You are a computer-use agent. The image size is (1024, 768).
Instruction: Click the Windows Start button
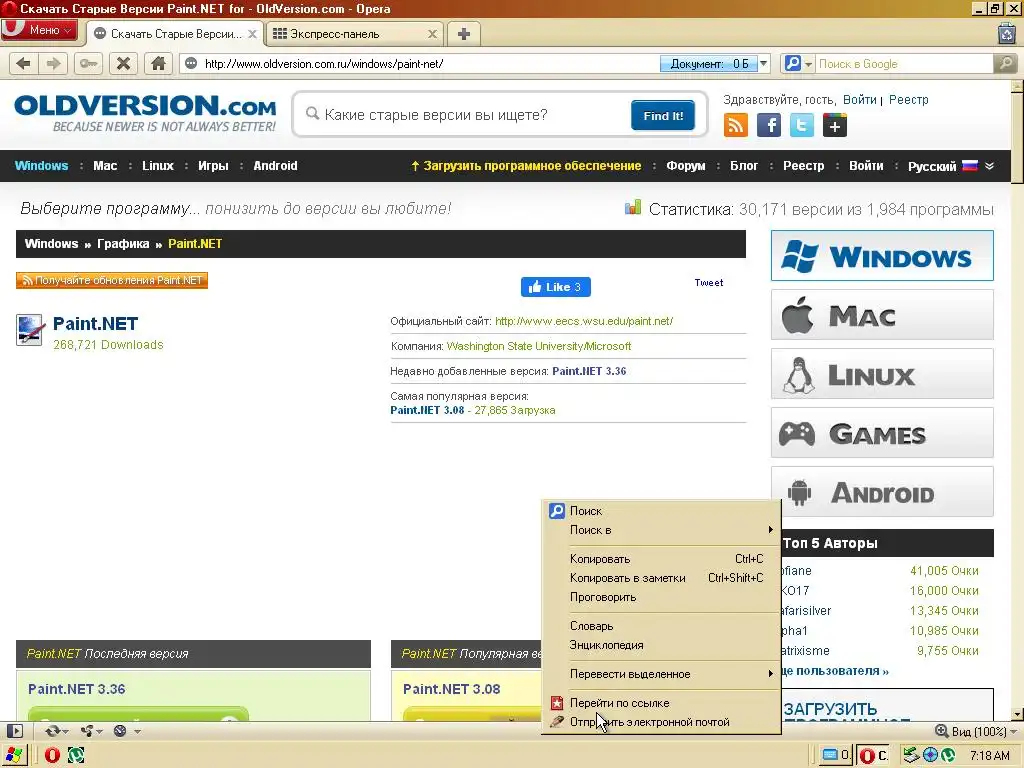coord(14,755)
